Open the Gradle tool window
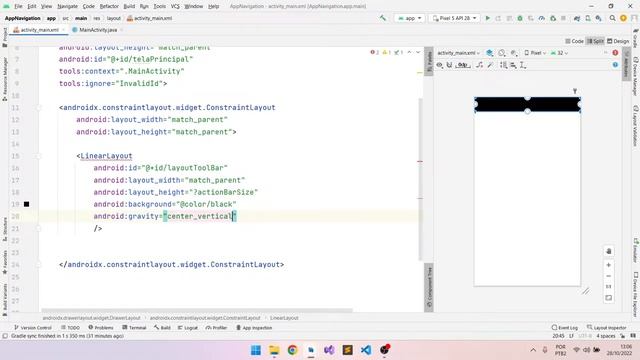Image resolution: width=640 pixels, height=360 pixels. tap(636, 38)
